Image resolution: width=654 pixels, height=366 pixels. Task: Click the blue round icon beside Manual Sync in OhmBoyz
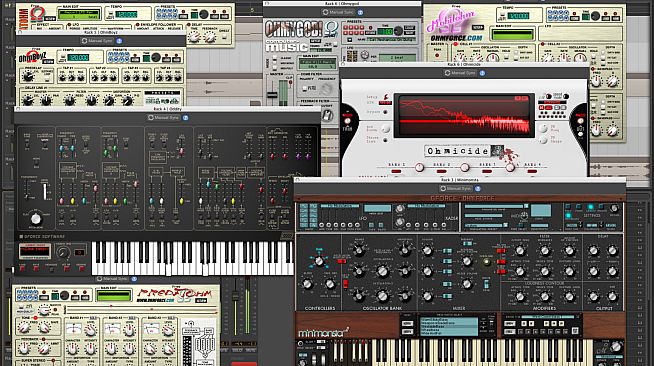pos(119,41)
